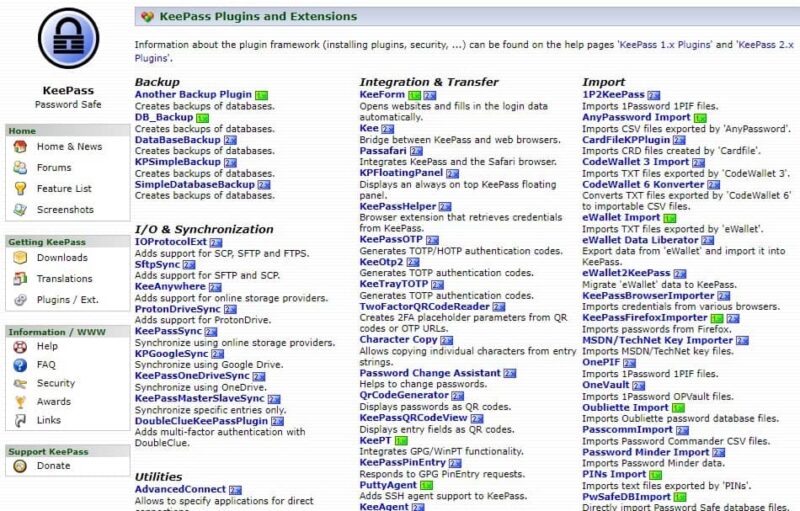Image resolution: width=800 pixels, height=511 pixels.
Task: Open the QrCodeGenerator plugin link
Action: [404, 395]
